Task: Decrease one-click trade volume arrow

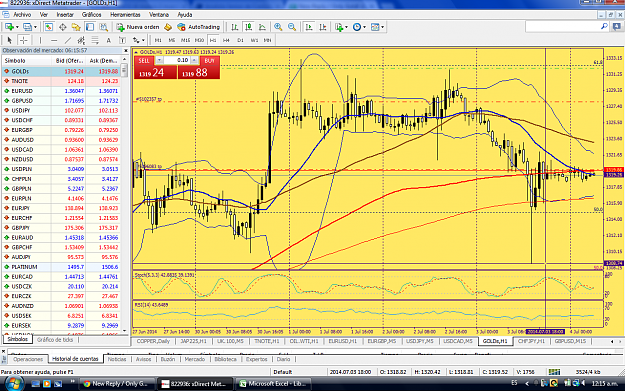Action: pos(159,60)
